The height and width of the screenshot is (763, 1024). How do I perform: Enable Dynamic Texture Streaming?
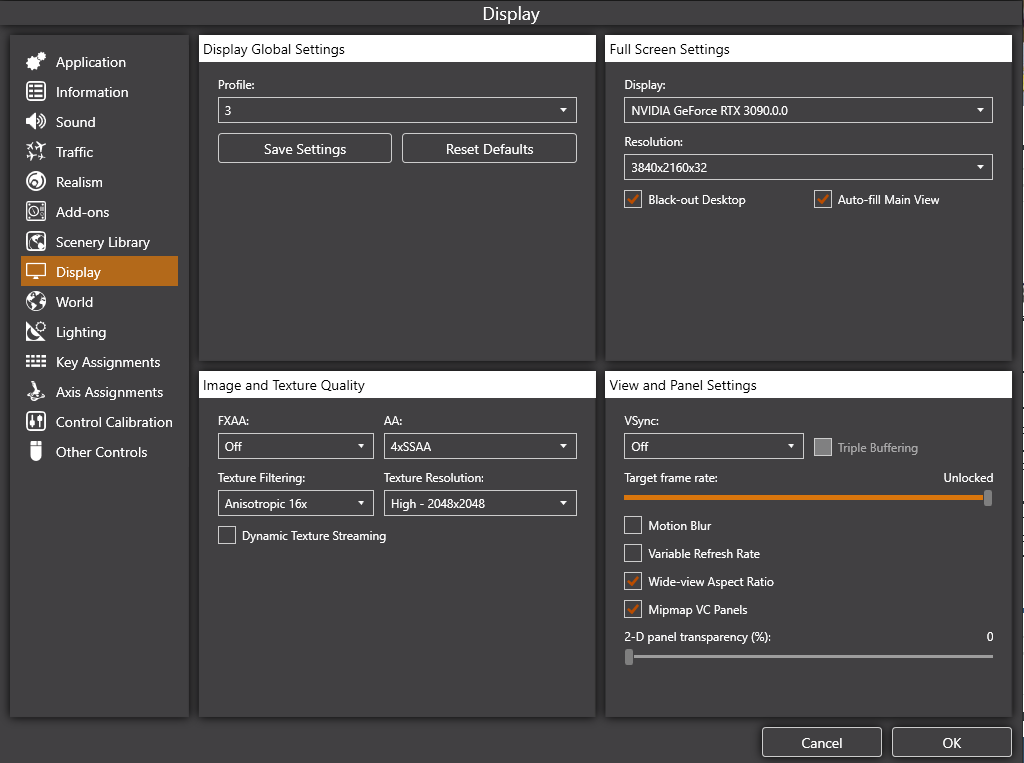227,536
